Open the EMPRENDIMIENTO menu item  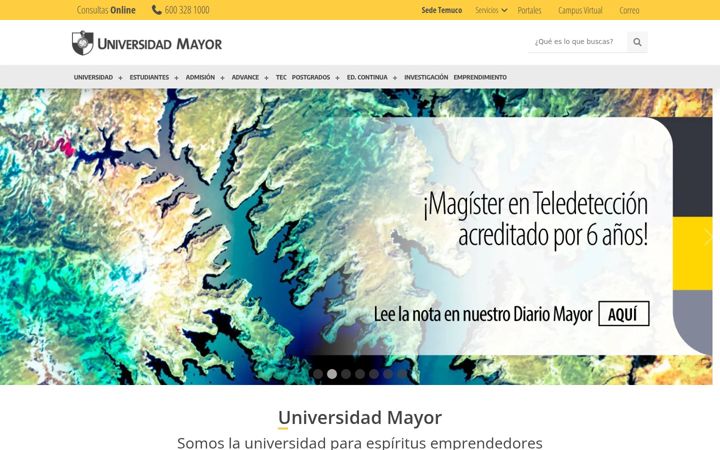[480, 77]
